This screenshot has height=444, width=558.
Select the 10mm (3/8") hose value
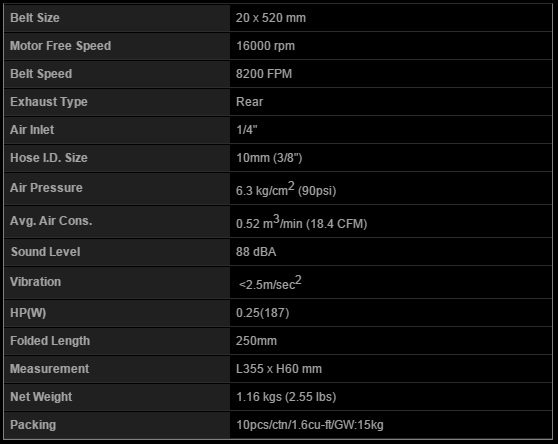(269, 158)
